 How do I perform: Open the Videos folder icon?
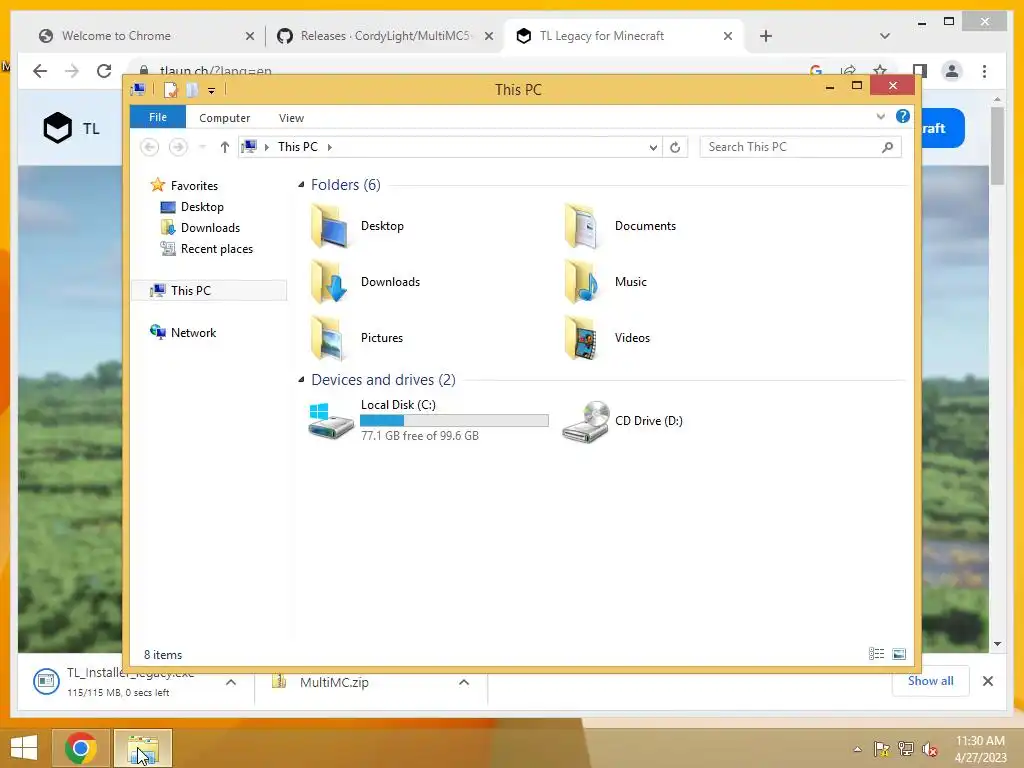pyautogui.click(x=582, y=338)
